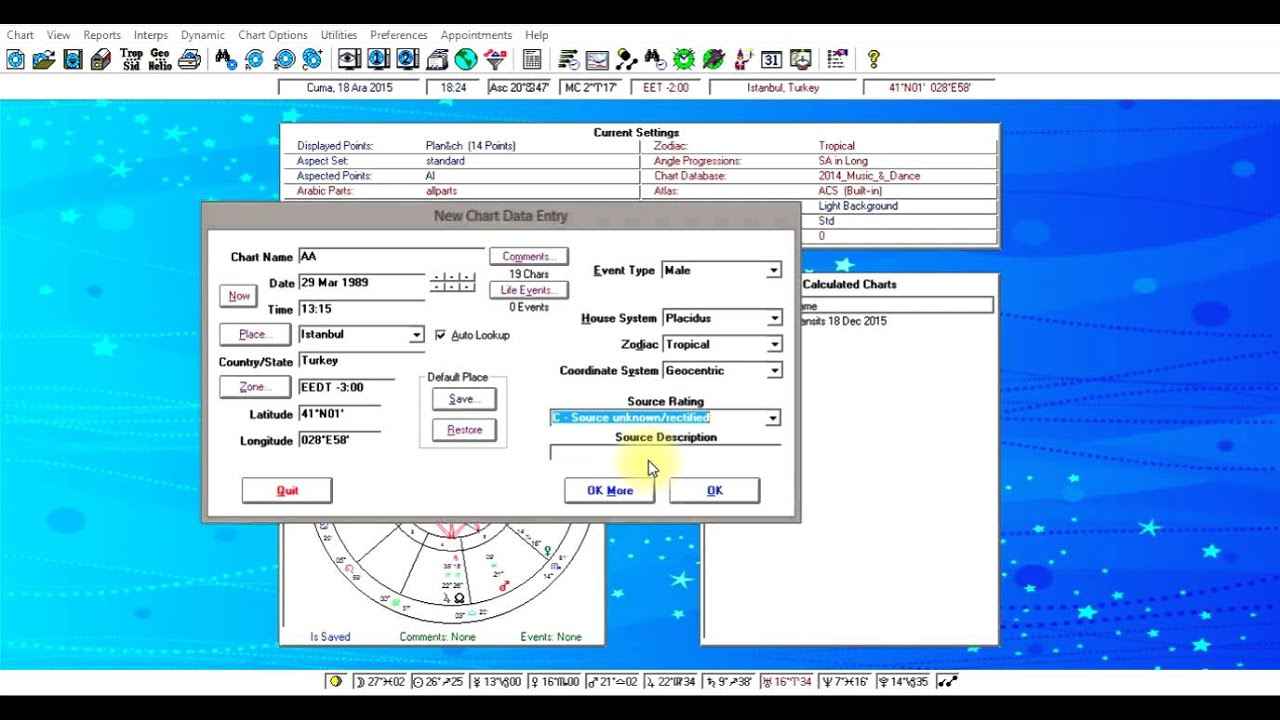Image resolution: width=1280 pixels, height=720 pixels.
Task: Click the green alarm clock toolbar icon
Action: 683,60
